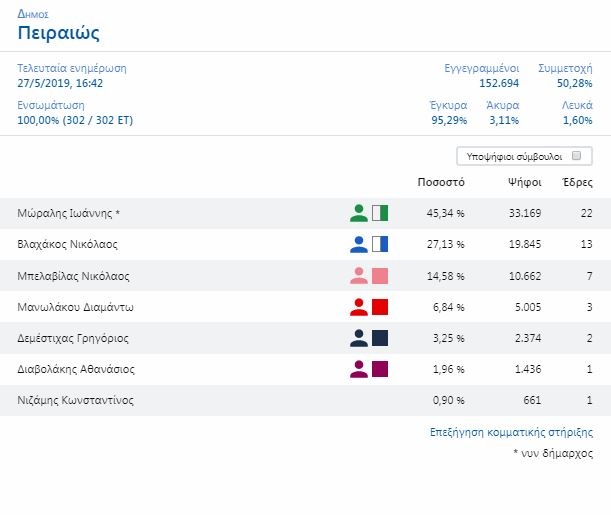Select candidate name Βλαχάκος Νικόλαος
The height and width of the screenshot is (515, 611).
(67, 245)
